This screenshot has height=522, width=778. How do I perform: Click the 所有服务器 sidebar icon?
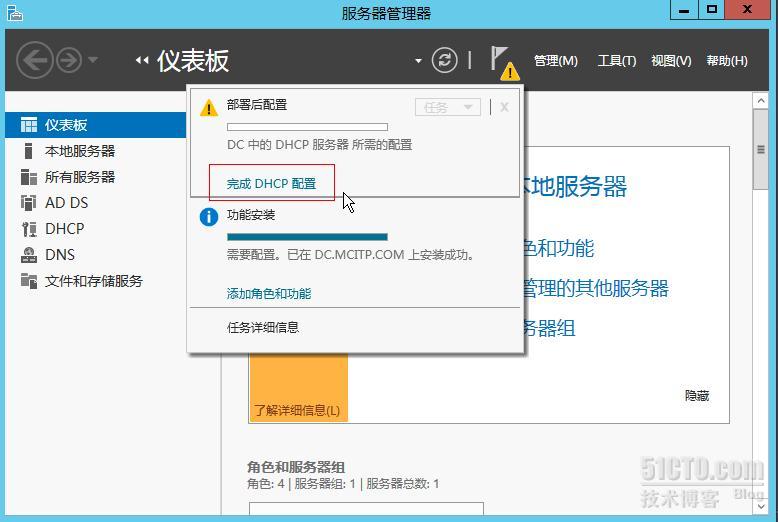point(29,177)
